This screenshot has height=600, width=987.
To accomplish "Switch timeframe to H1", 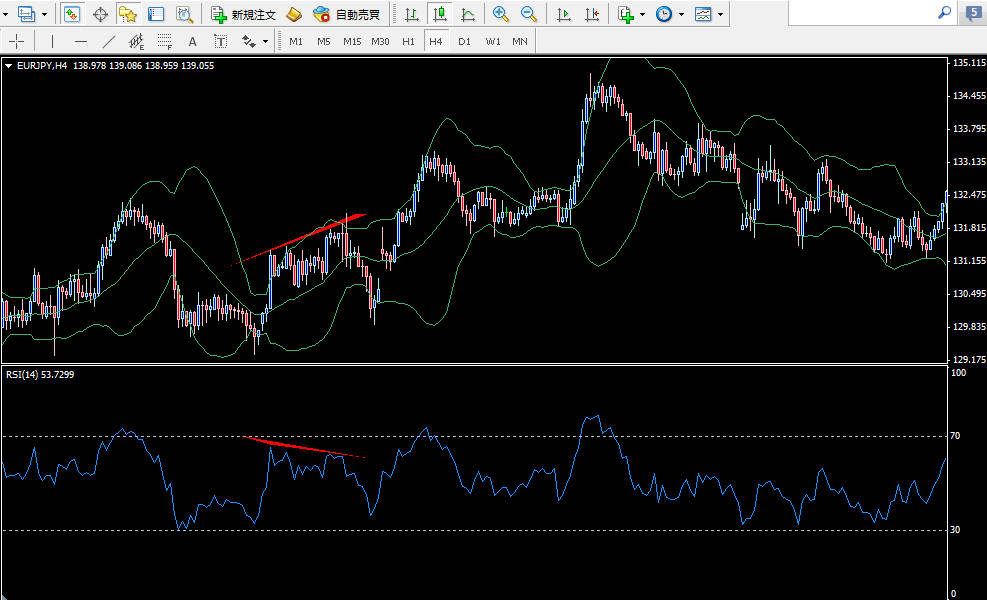I will pos(409,42).
